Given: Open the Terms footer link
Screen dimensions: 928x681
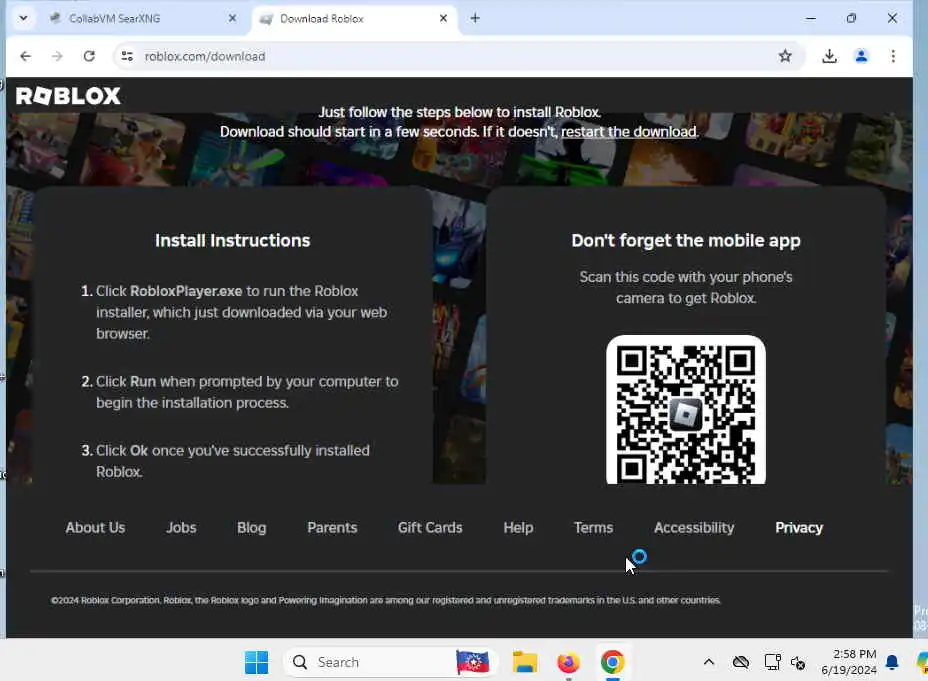Looking at the screenshot, I should coord(593,528).
